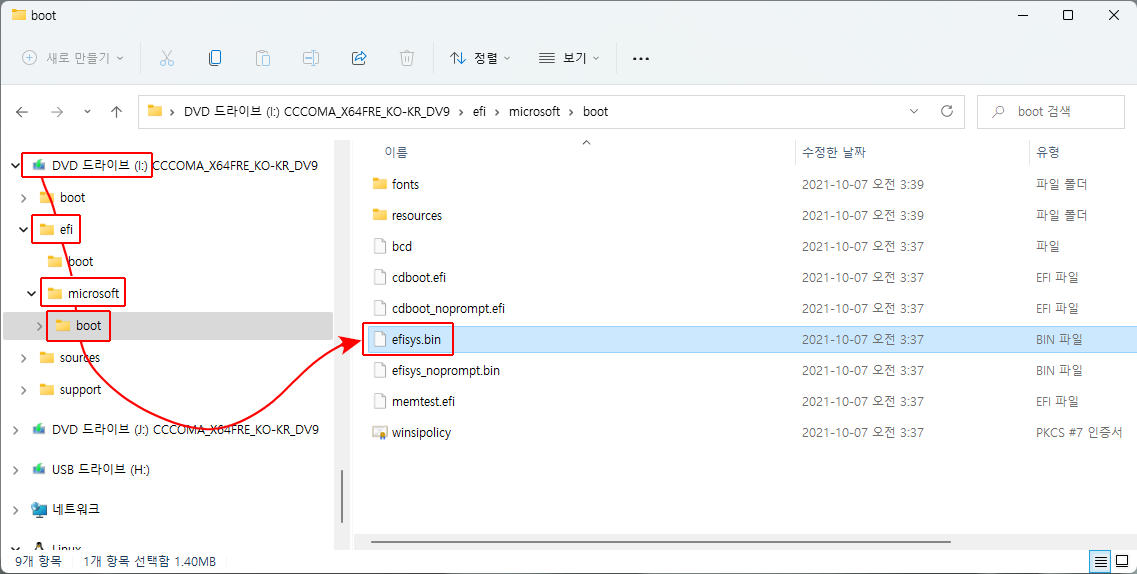Click the winsipolicy certificate icon

coord(379,433)
